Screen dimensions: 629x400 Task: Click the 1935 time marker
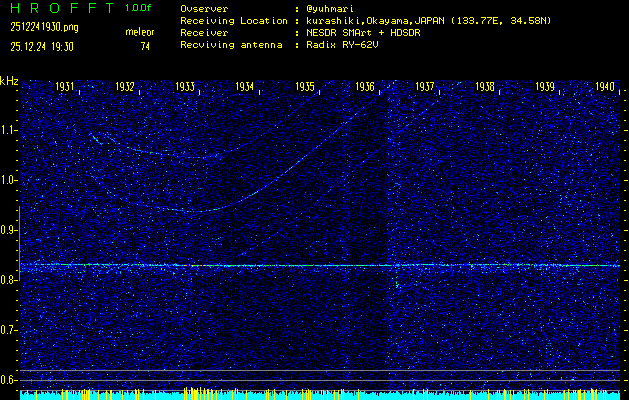coord(306,87)
